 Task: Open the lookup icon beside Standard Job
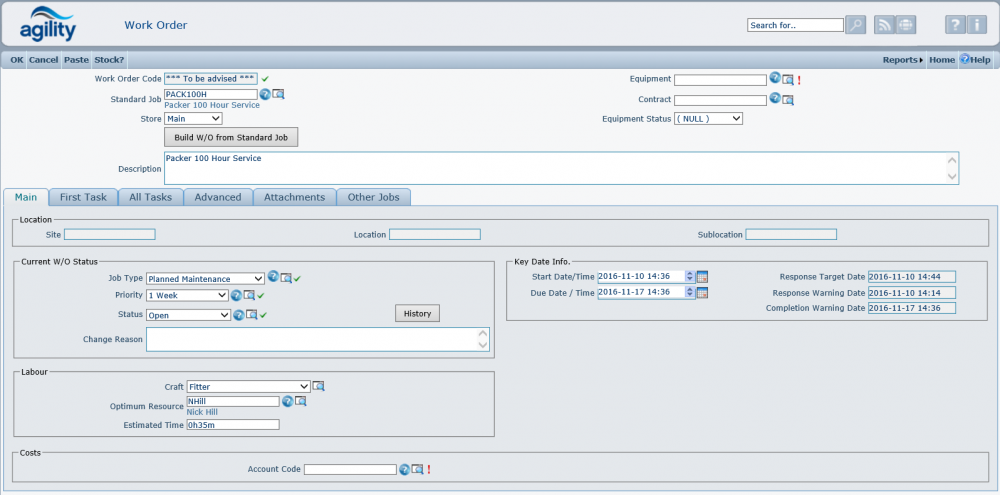click(279, 94)
